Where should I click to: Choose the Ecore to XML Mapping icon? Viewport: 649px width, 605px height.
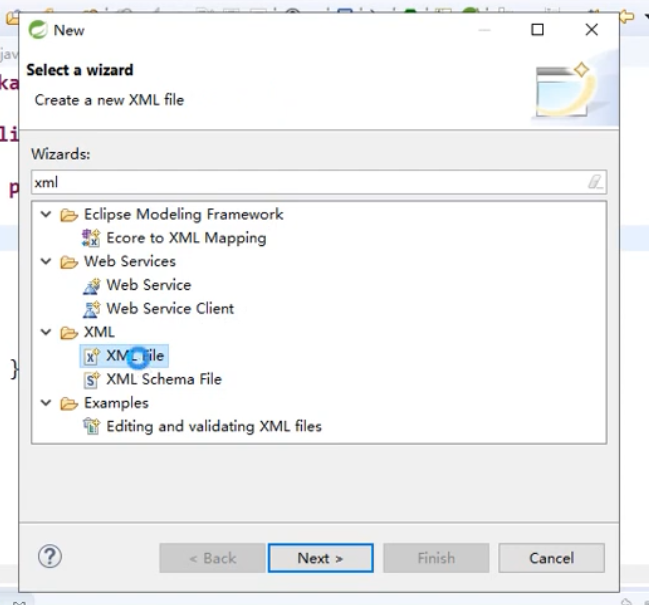click(x=91, y=238)
